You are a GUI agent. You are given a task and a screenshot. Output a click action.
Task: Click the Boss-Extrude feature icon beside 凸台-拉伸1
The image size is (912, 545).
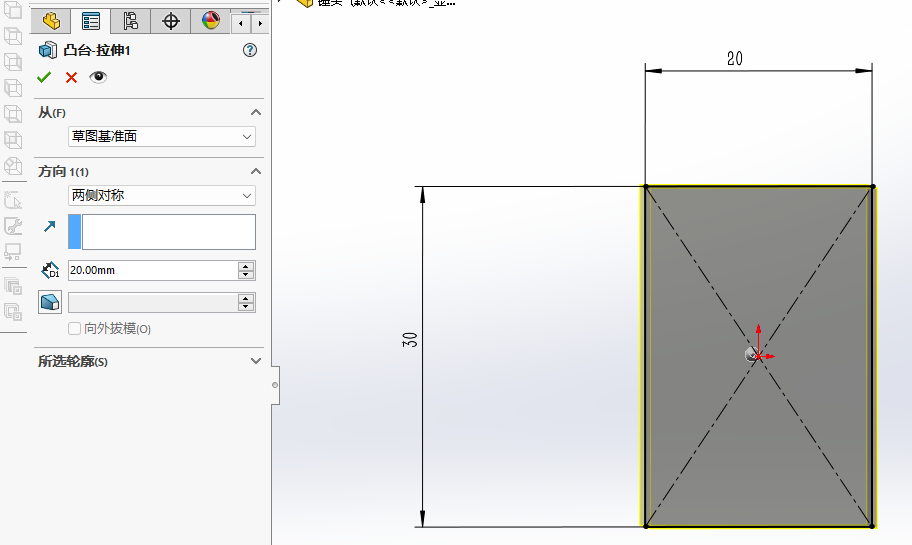tap(48, 50)
